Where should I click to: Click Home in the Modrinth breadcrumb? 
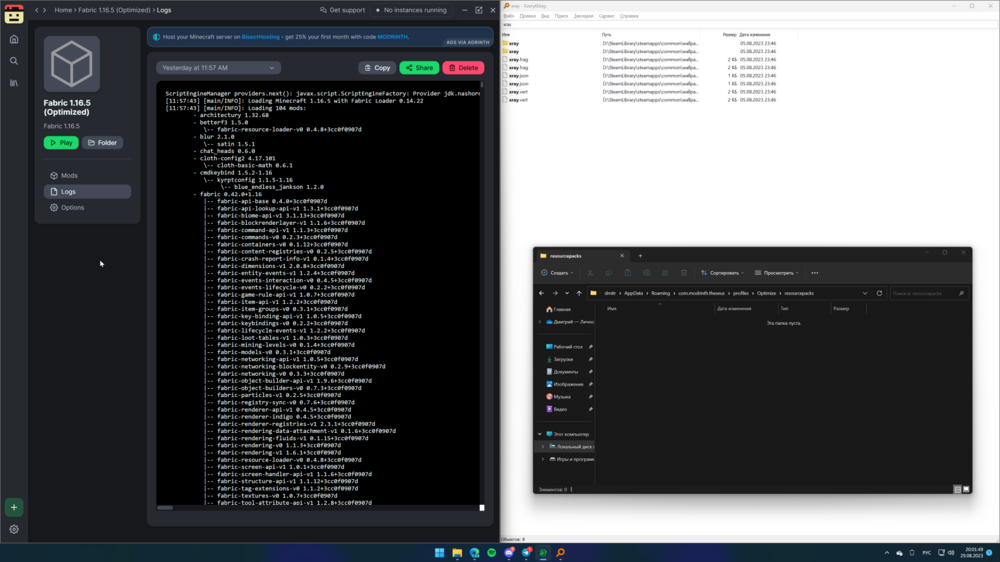(63, 10)
